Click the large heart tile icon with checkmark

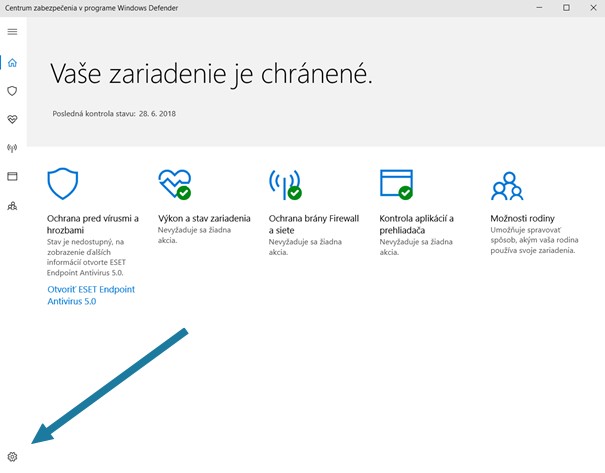point(174,184)
